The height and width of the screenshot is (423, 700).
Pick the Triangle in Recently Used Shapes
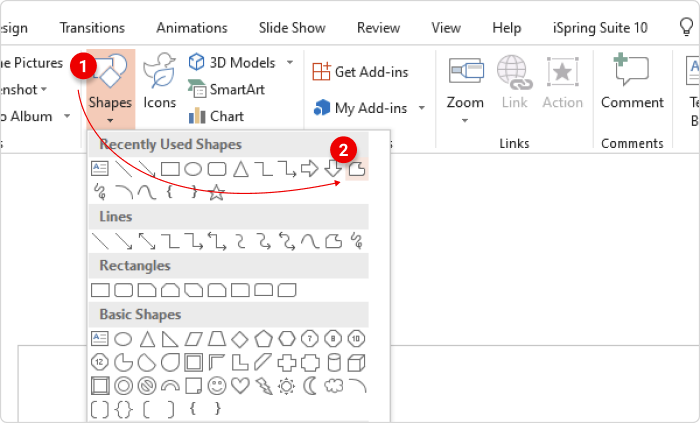[241, 169]
